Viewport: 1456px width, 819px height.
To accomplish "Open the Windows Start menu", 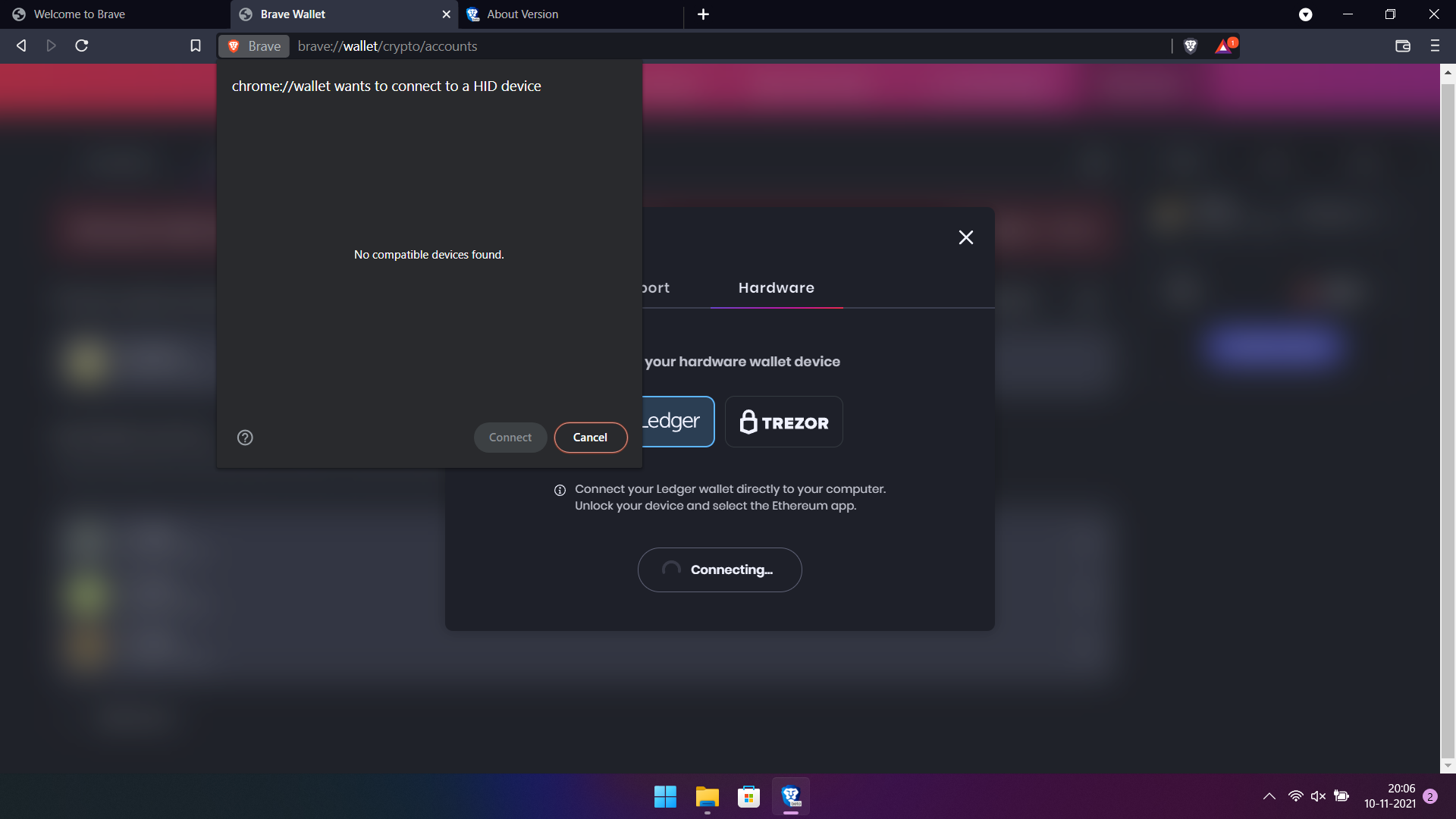I will point(665,796).
